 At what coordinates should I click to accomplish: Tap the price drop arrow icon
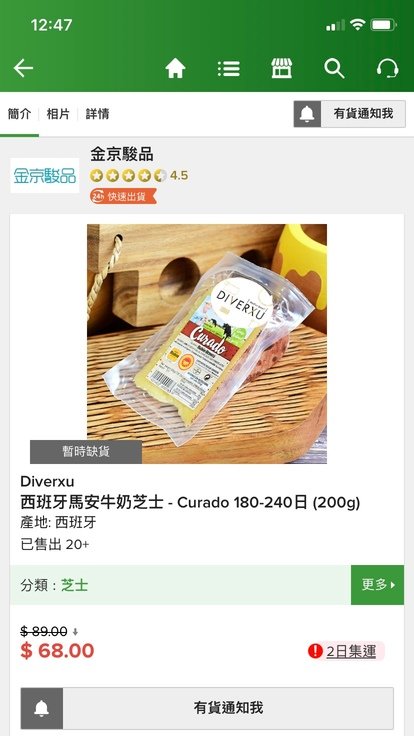[75, 632]
